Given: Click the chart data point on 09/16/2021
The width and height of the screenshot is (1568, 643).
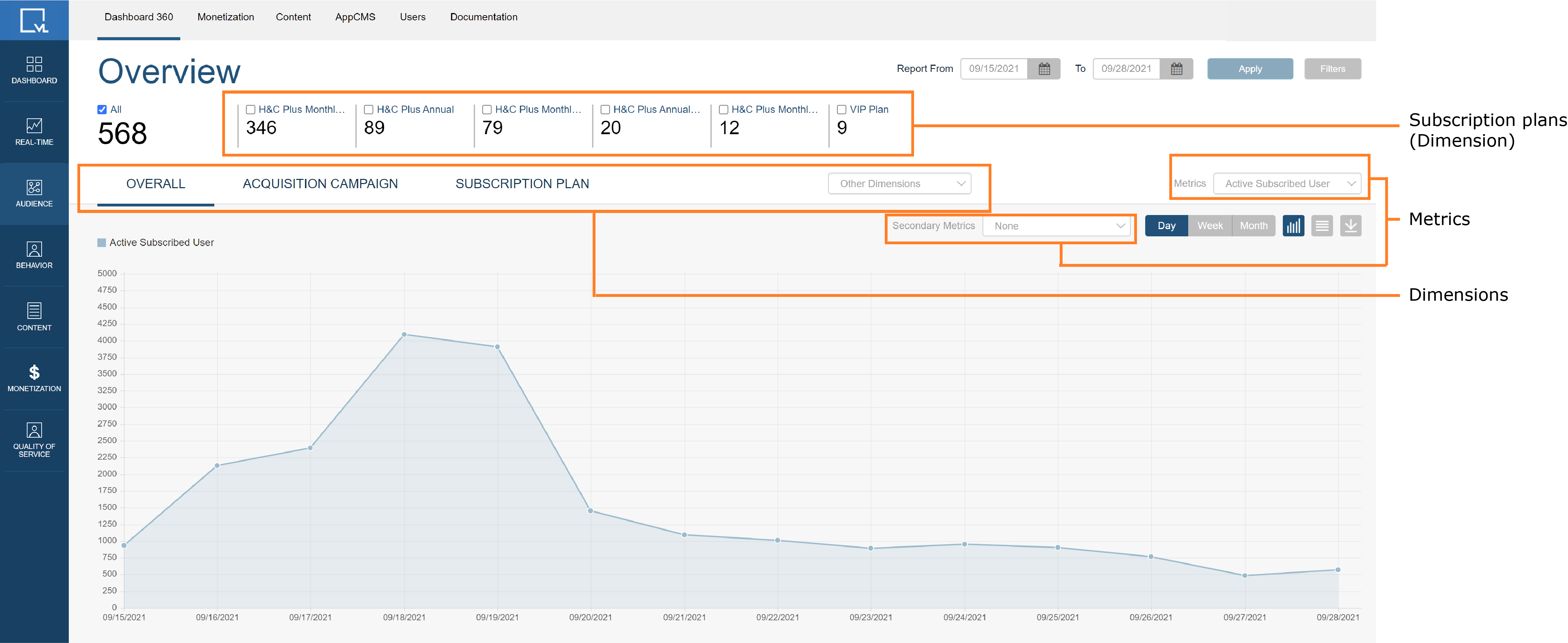Looking at the screenshot, I should point(217,466).
